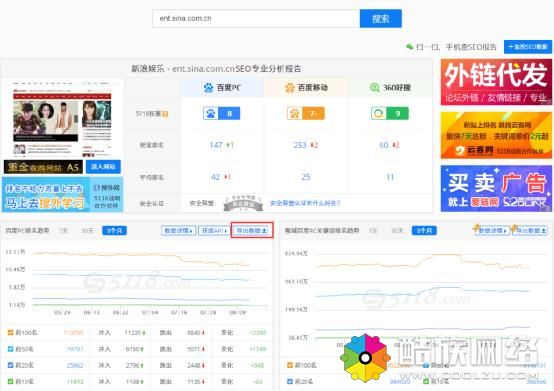The height and width of the screenshot is (391, 554).
Task: Click the Baidu mobile weight badge showing 7
Action: 306,113
